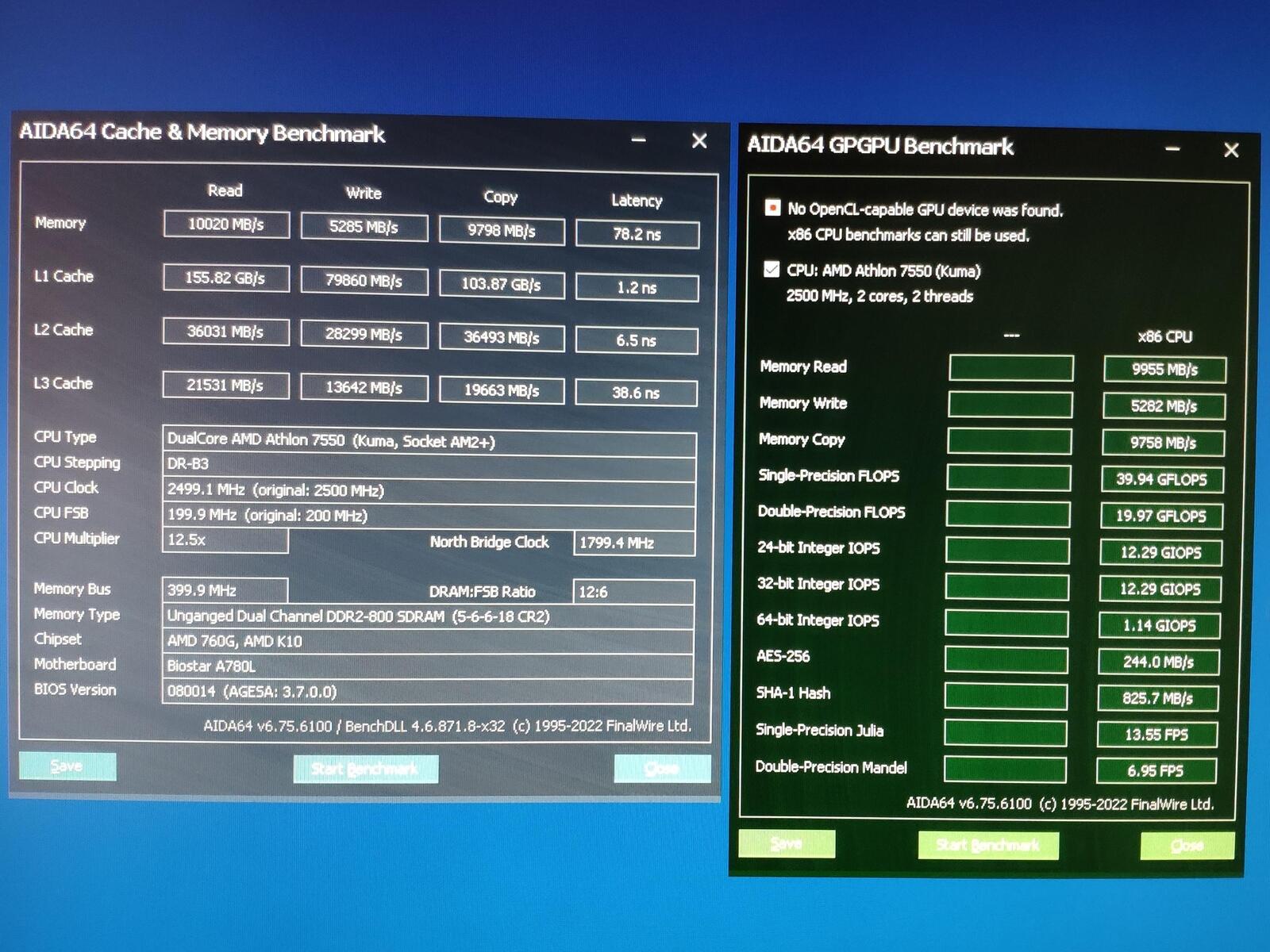Select the Memory Copy value 9798 MB/s
Image resolution: width=1270 pixels, height=952 pixels.
pos(502,231)
